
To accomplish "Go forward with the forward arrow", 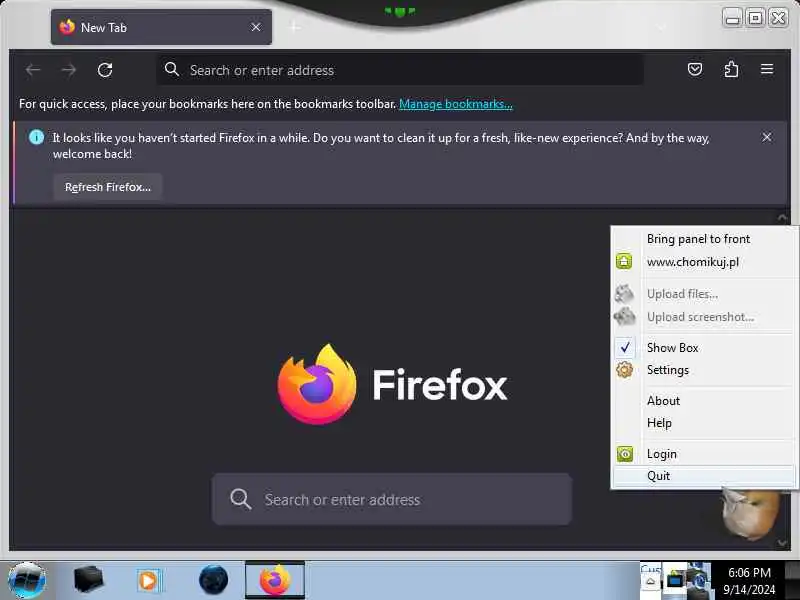I will point(68,69).
